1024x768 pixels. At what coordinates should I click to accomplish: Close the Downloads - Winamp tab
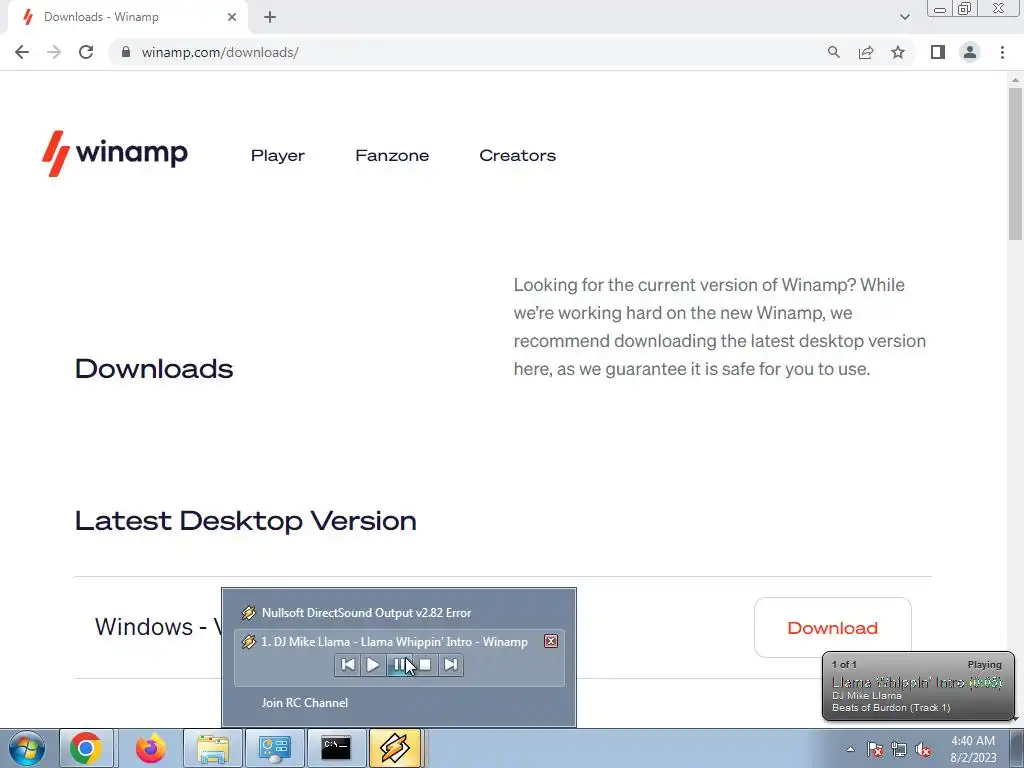tap(232, 17)
